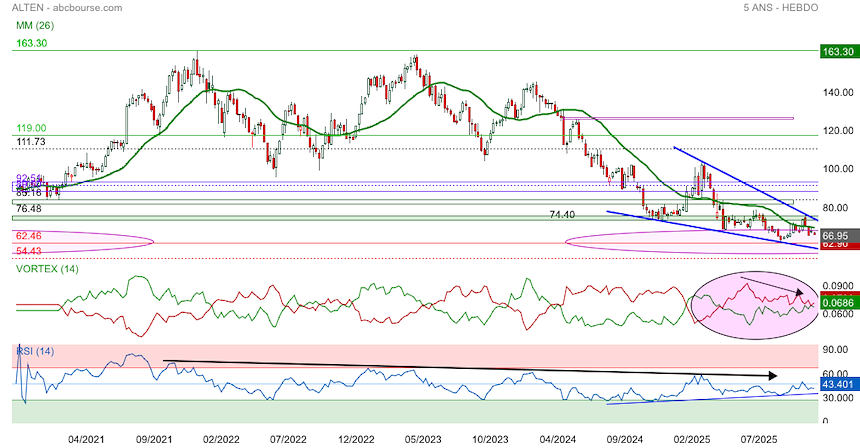Click the '04/2024' date axis label

pos(558,440)
